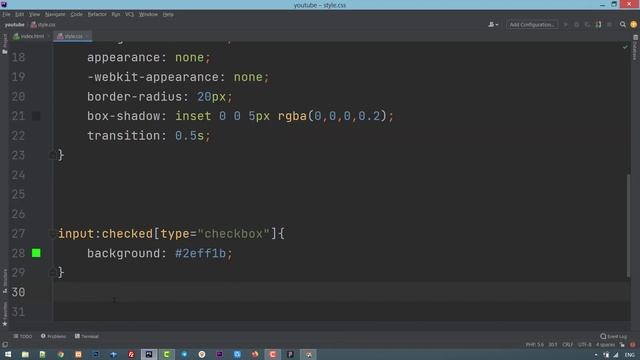Open the Window menu
Image resolution: width=640 pixels, height=360 pixels.
tap(148, 14)
